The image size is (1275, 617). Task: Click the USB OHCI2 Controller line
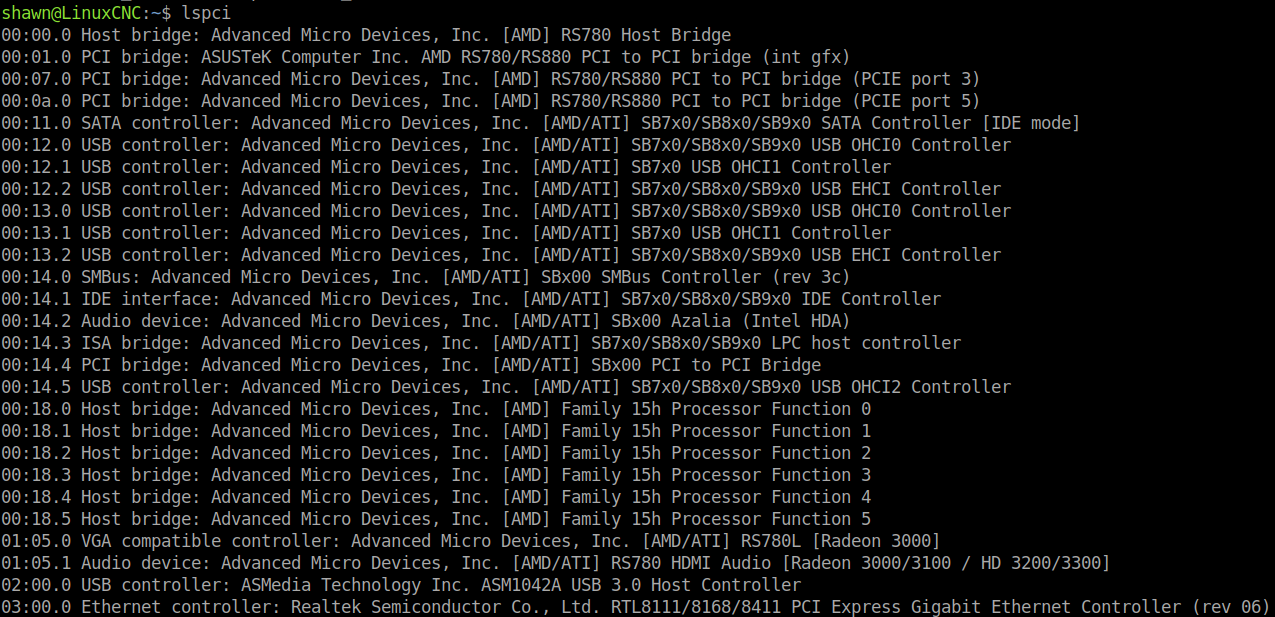pyautogui.click(x=506, y=387)
